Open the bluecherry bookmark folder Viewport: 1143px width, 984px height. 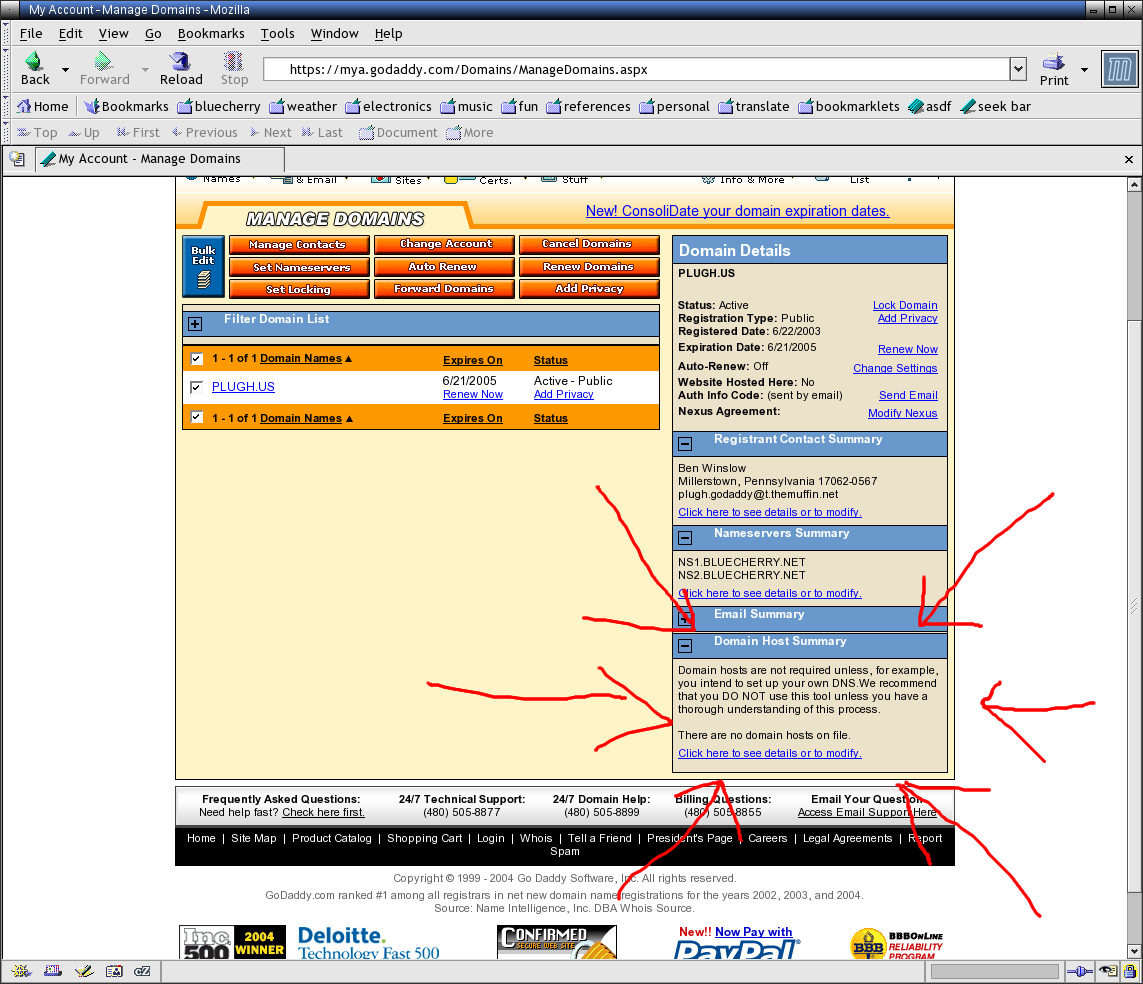coord(219,106)
